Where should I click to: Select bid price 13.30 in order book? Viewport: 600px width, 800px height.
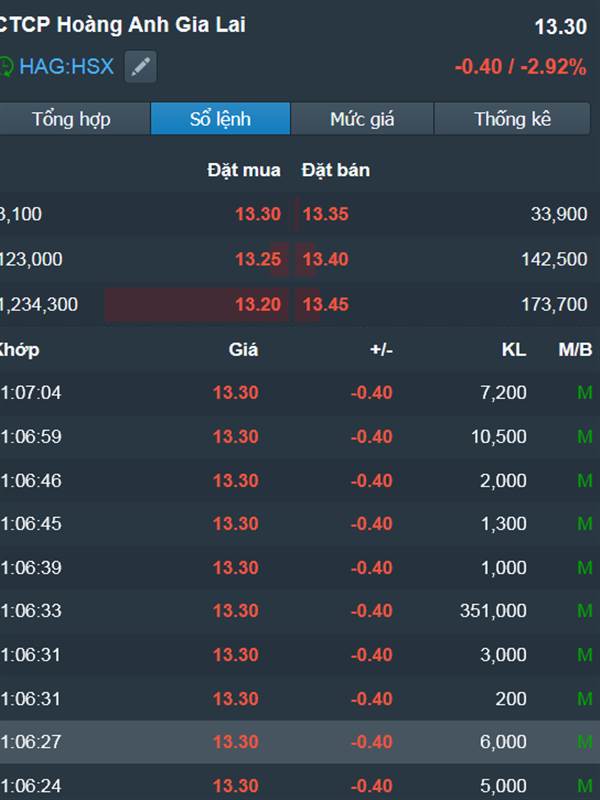click(x=258, y=214)
